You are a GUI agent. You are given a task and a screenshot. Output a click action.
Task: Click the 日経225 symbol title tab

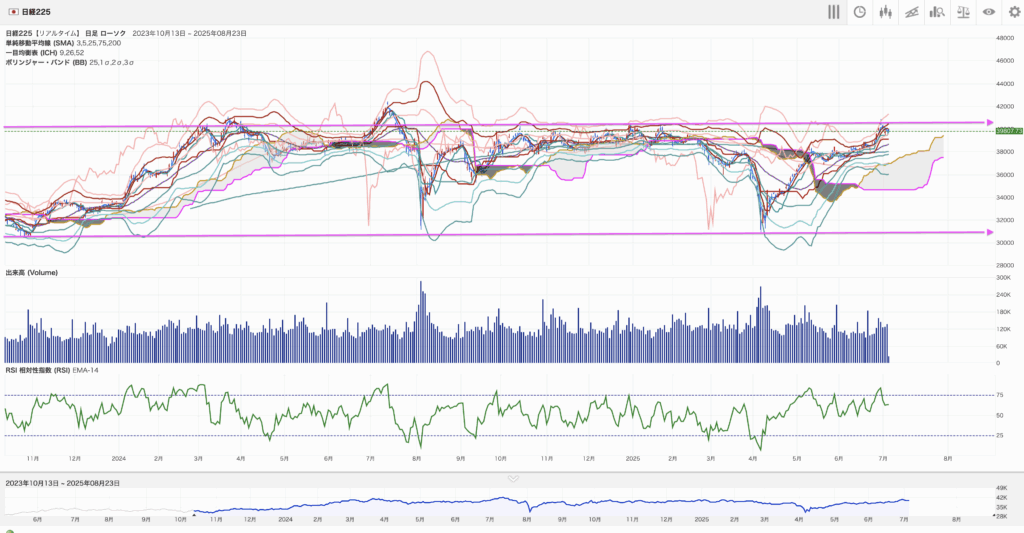[x=36, y=12]
